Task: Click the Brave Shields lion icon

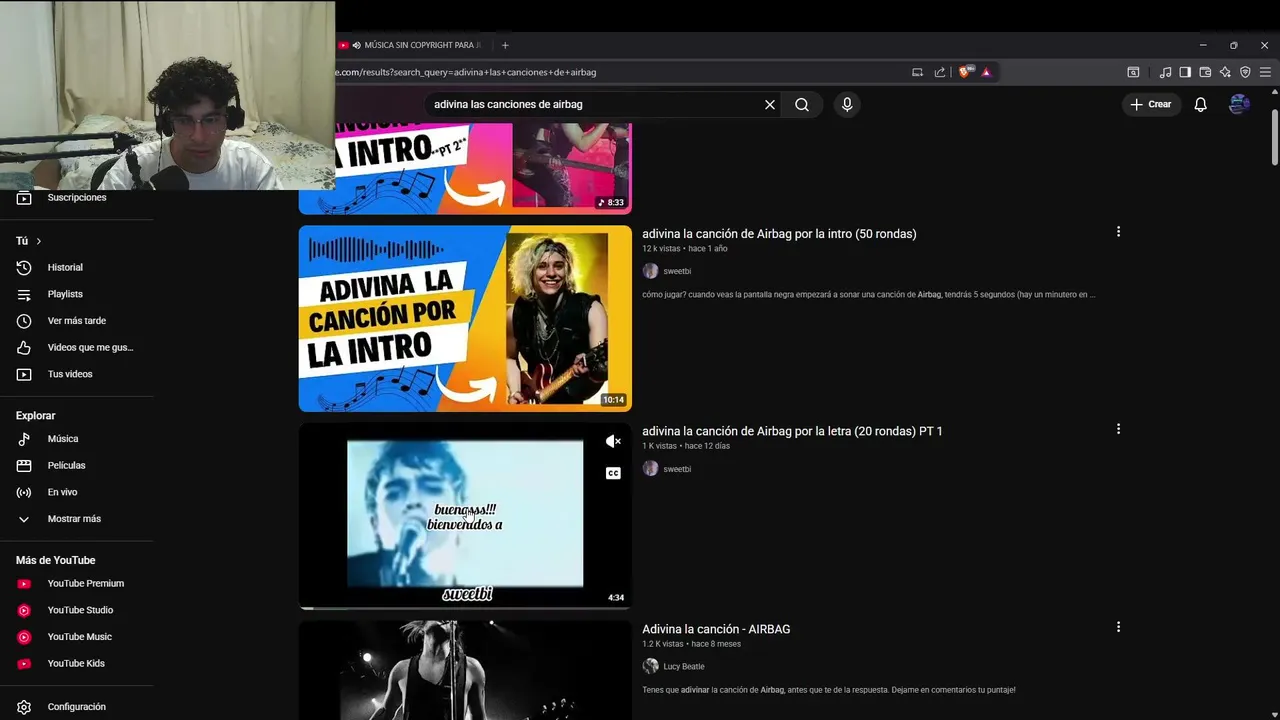Action: pyautogui.click(x=965, y=72)
